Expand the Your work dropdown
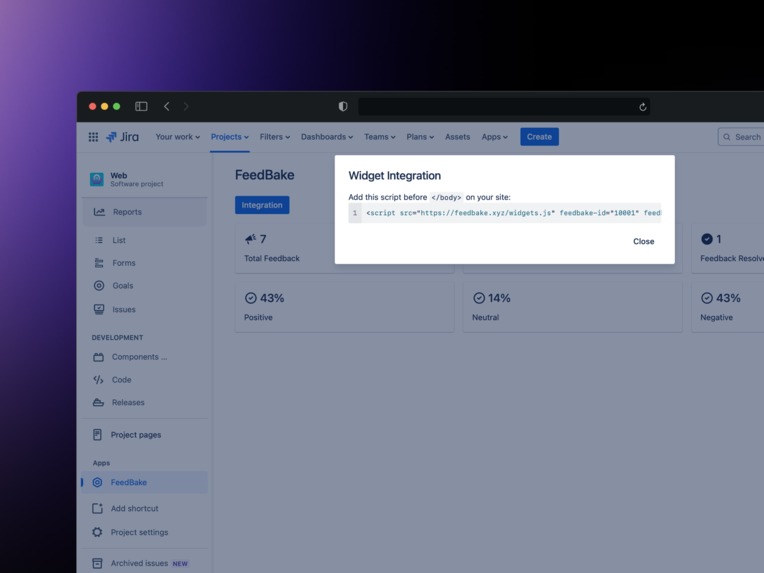This screenshot has width=764, height=573. tap(178, 137)
